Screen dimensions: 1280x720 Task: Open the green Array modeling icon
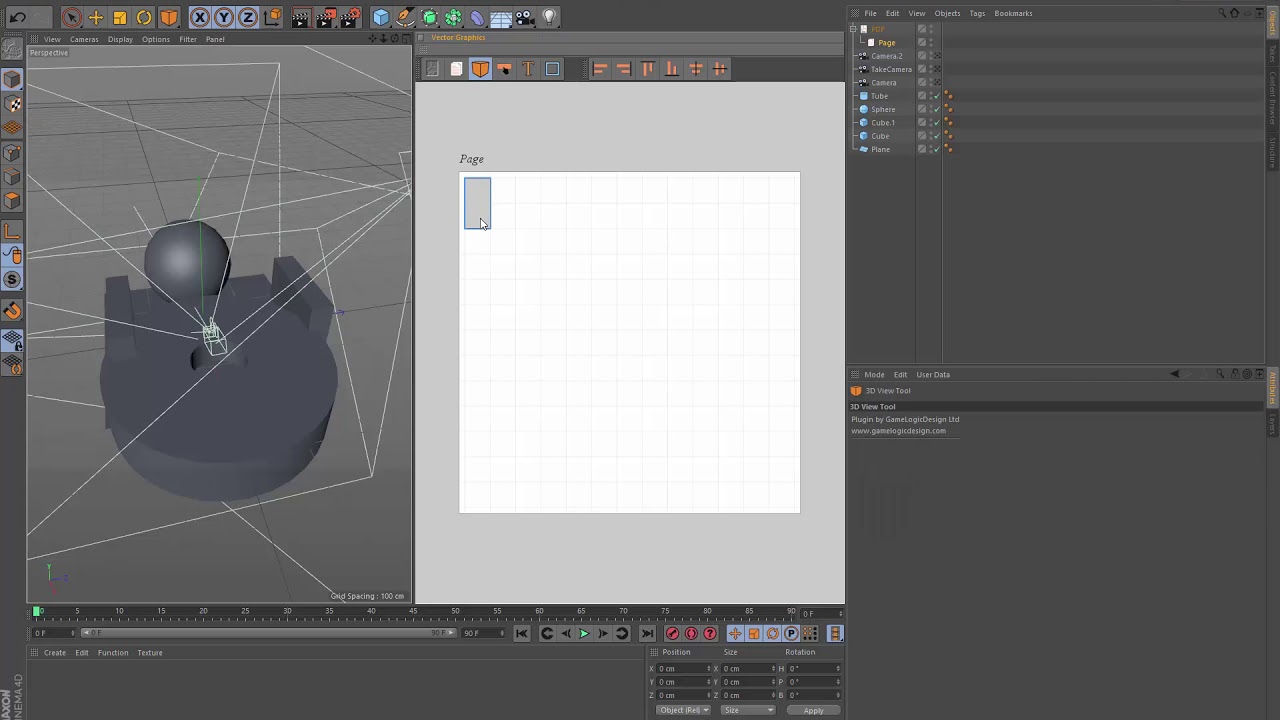click(x=453, y=17)
